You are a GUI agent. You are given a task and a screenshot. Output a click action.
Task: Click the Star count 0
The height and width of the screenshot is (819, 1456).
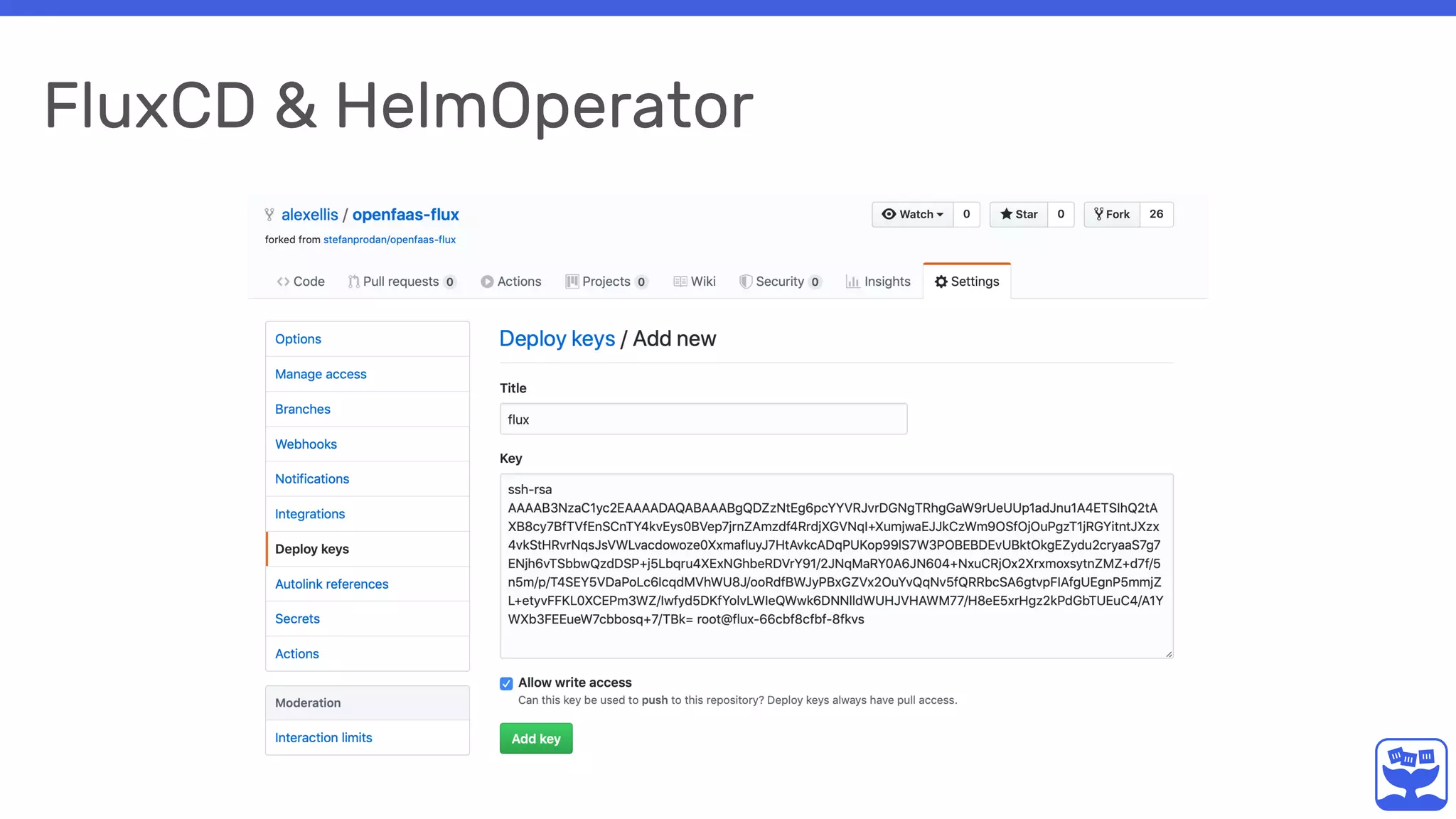pyautogui.click(x=1061, y=214)
